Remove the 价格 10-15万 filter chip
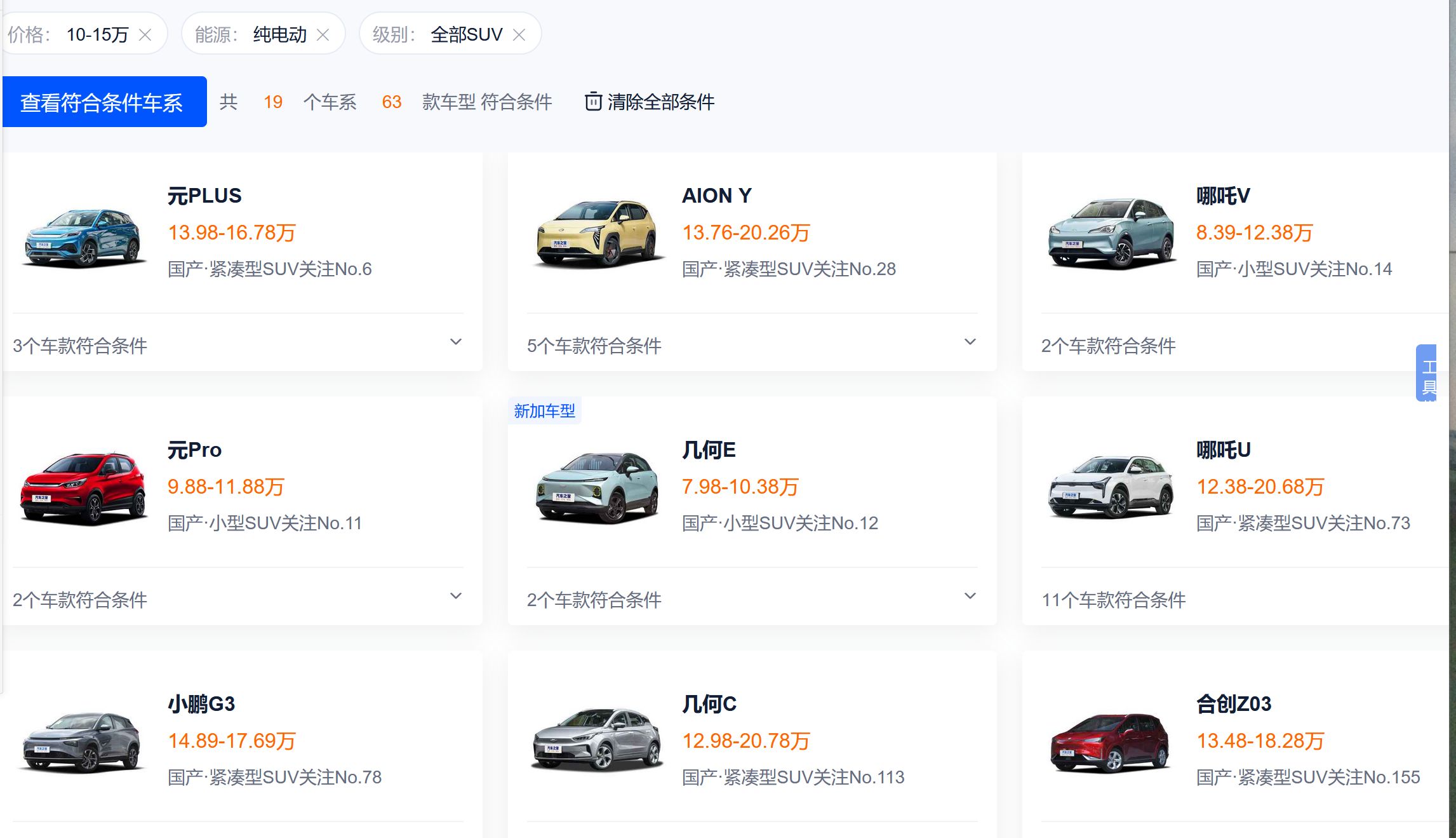This screenshot has width=1456, height=838. pyautogui.click(x=146, y=34)
